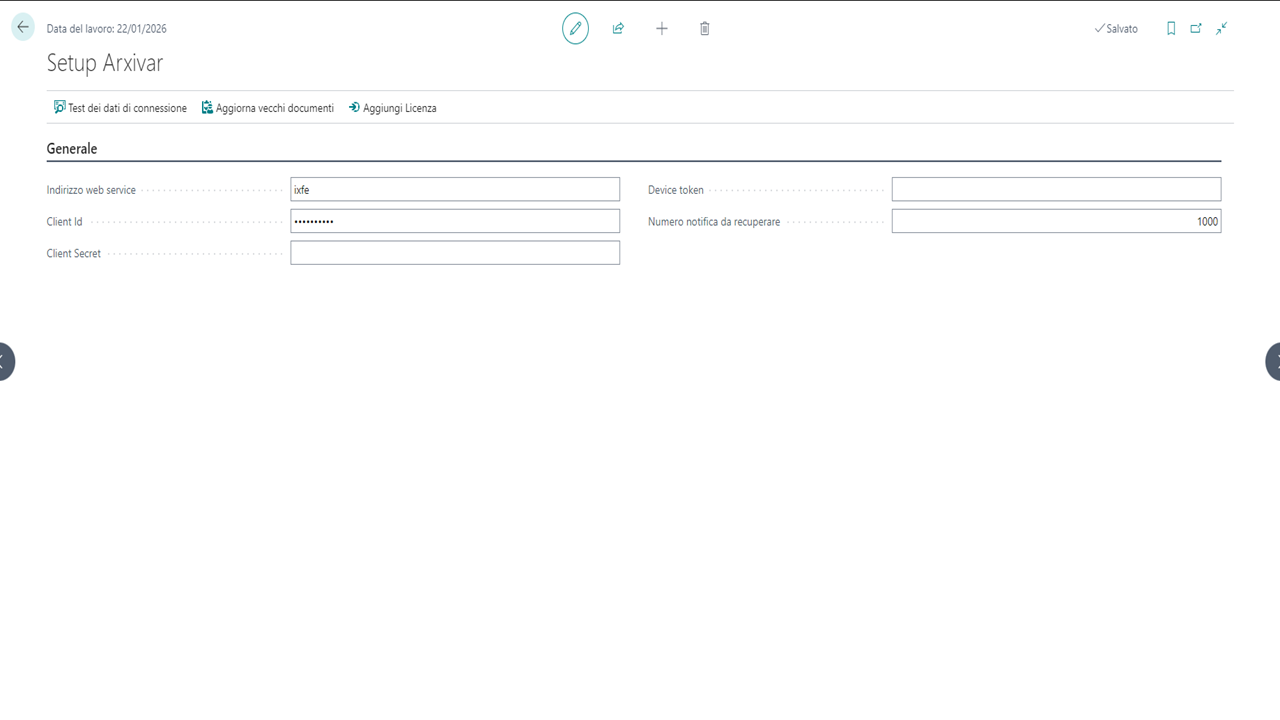Screen dimensions: 1280x720
Task: Collapse the page with the shrink arrows icon
Action: [1221, 29]
